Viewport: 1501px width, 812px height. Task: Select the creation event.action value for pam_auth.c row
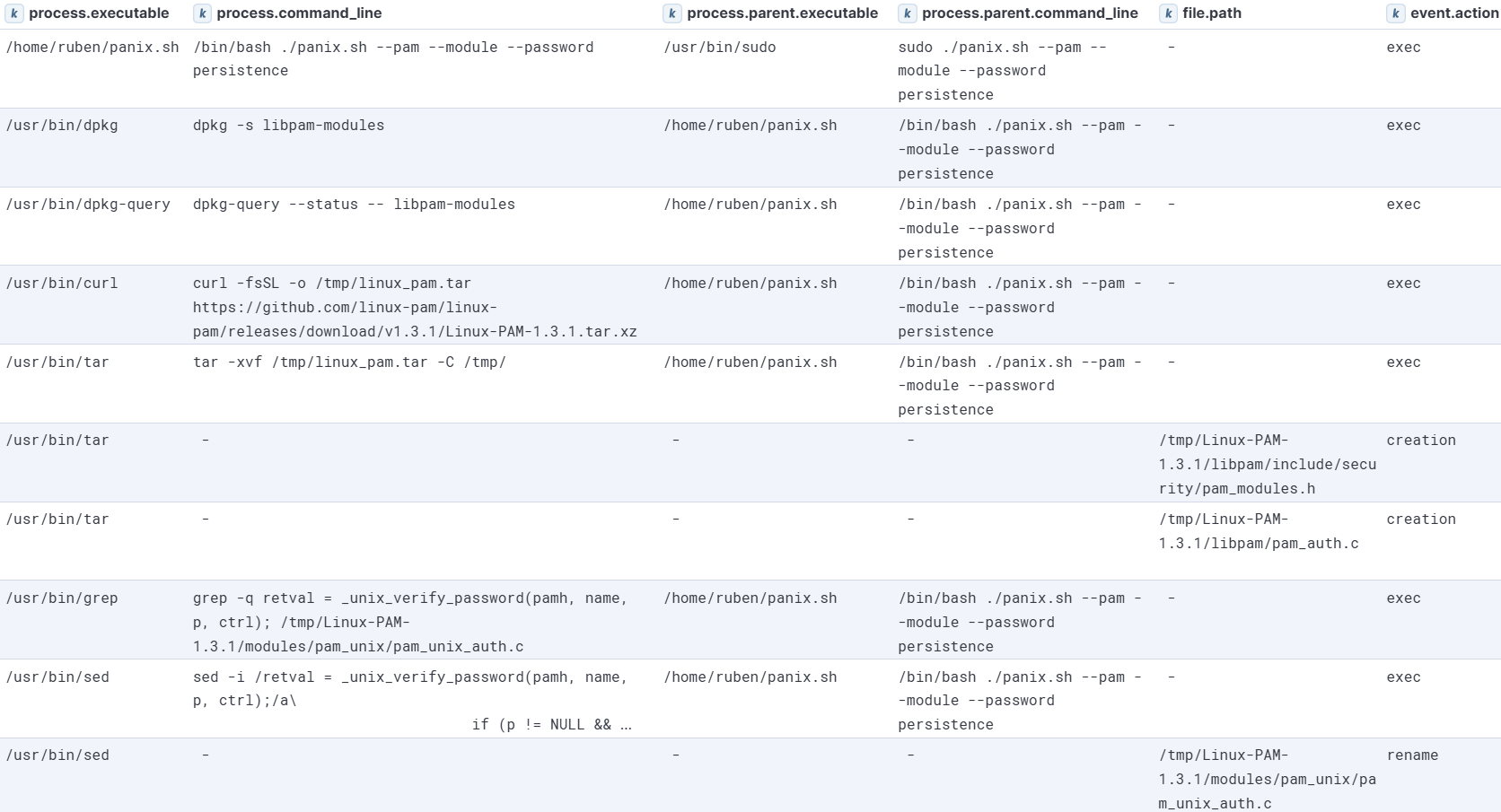click(x=1422, y=519)
